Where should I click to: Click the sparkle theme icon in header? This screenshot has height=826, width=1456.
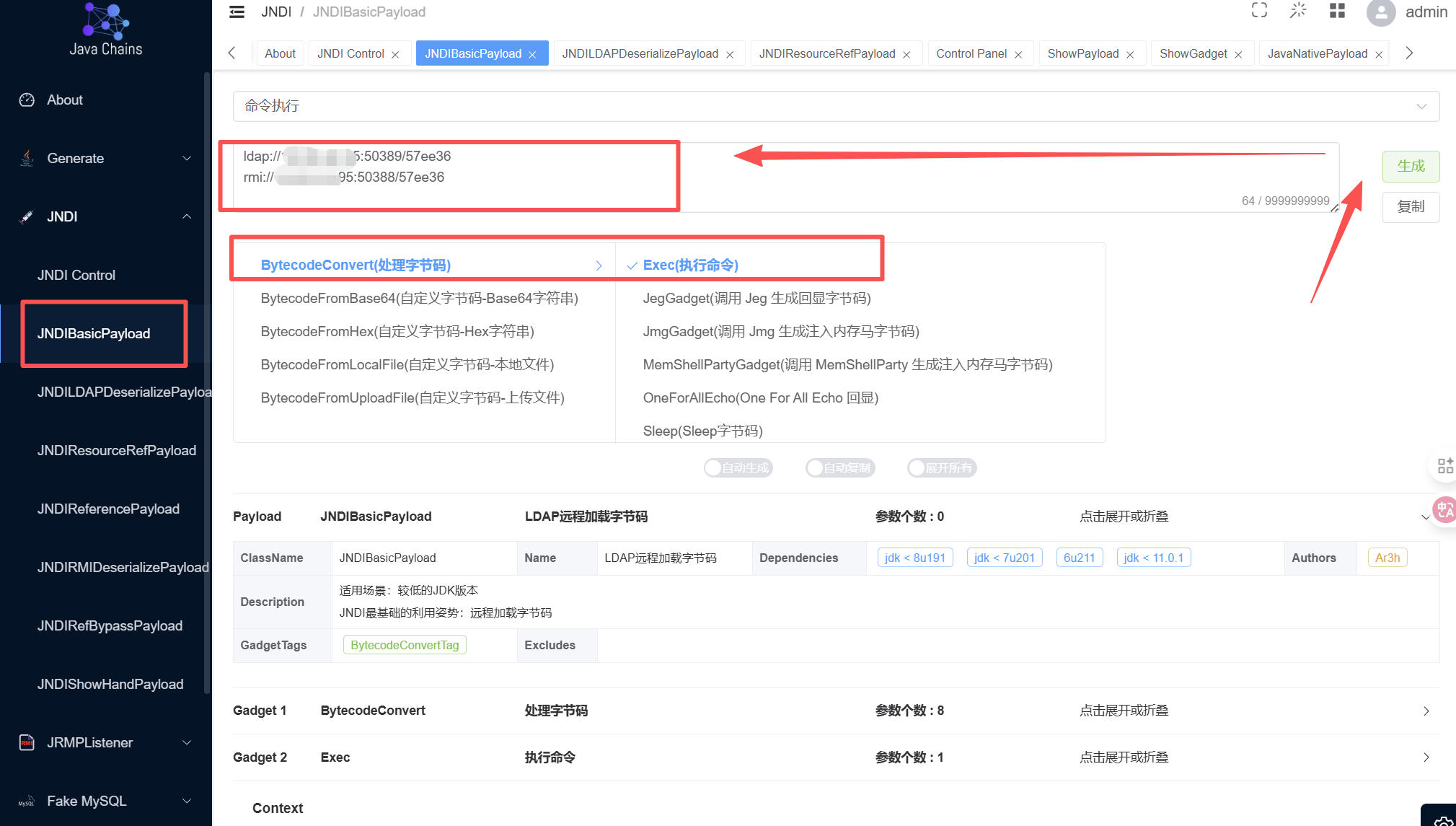point(1298,10)
